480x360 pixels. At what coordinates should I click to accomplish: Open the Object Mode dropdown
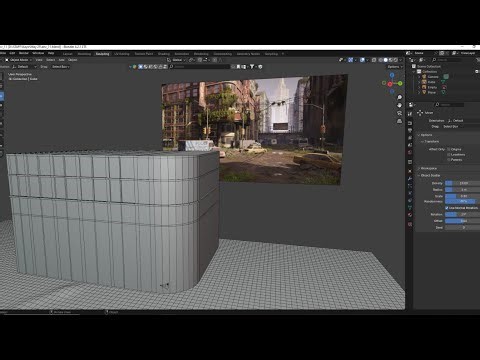click(x=18, y=60)
